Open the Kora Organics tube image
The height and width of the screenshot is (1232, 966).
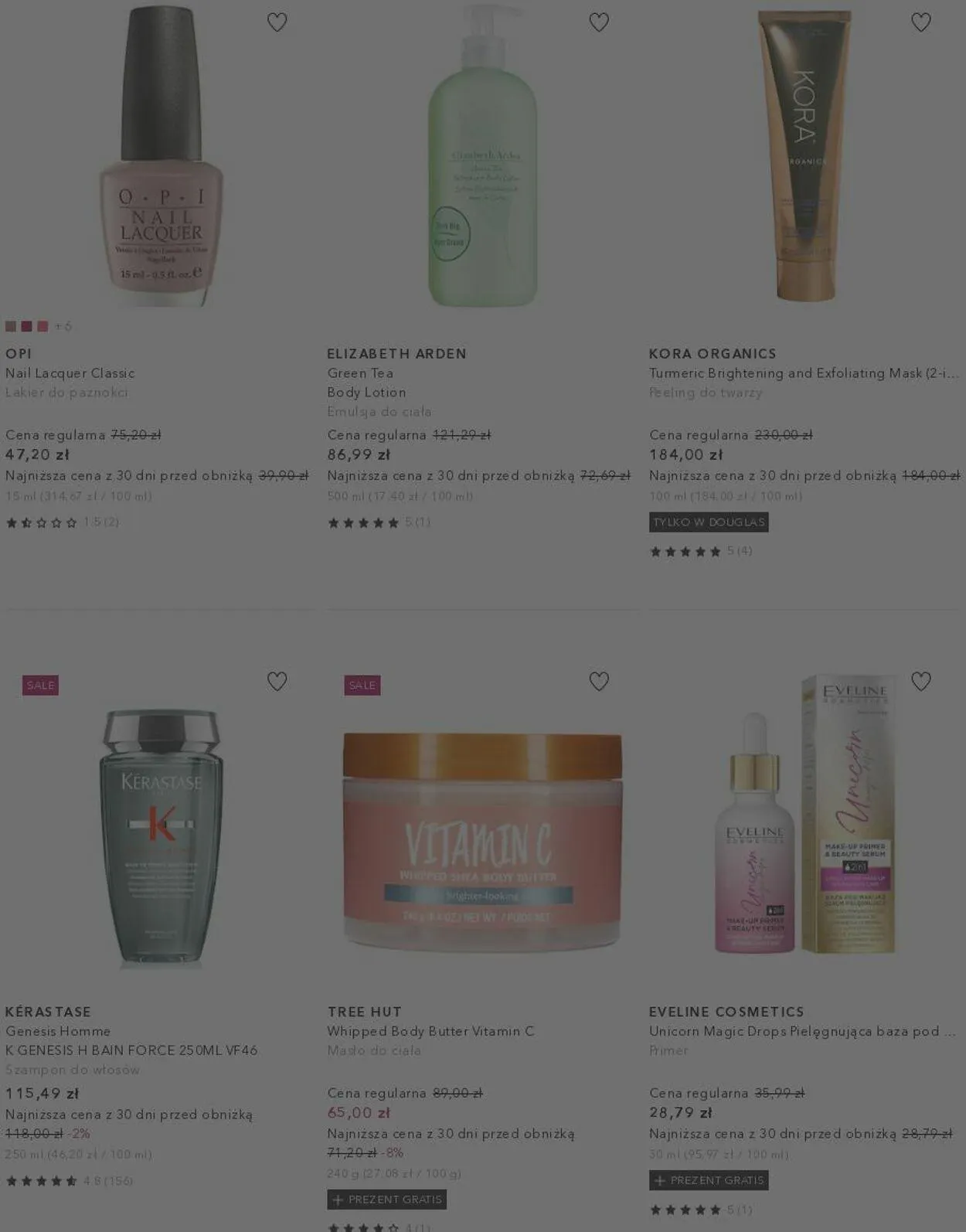[804, 155]
